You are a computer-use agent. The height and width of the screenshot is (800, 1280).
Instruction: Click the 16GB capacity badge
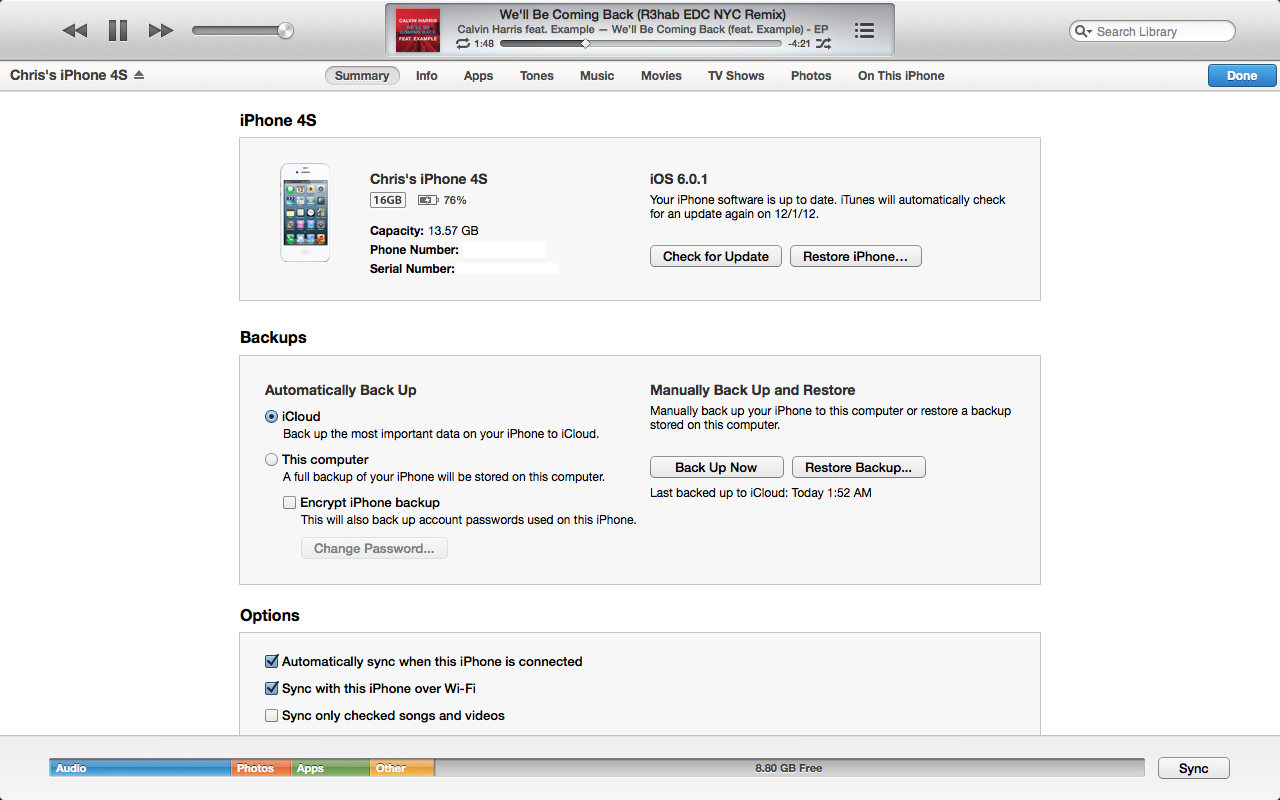[x=388, y=200]
